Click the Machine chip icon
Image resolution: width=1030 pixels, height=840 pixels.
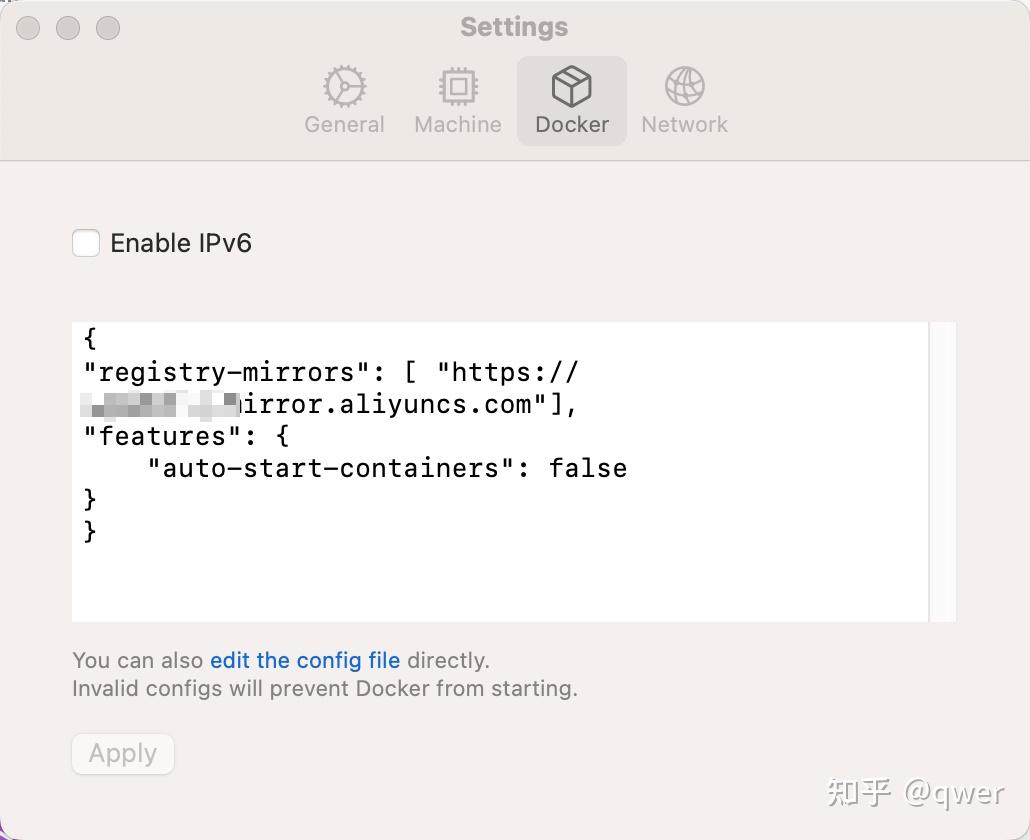point(458,87)
